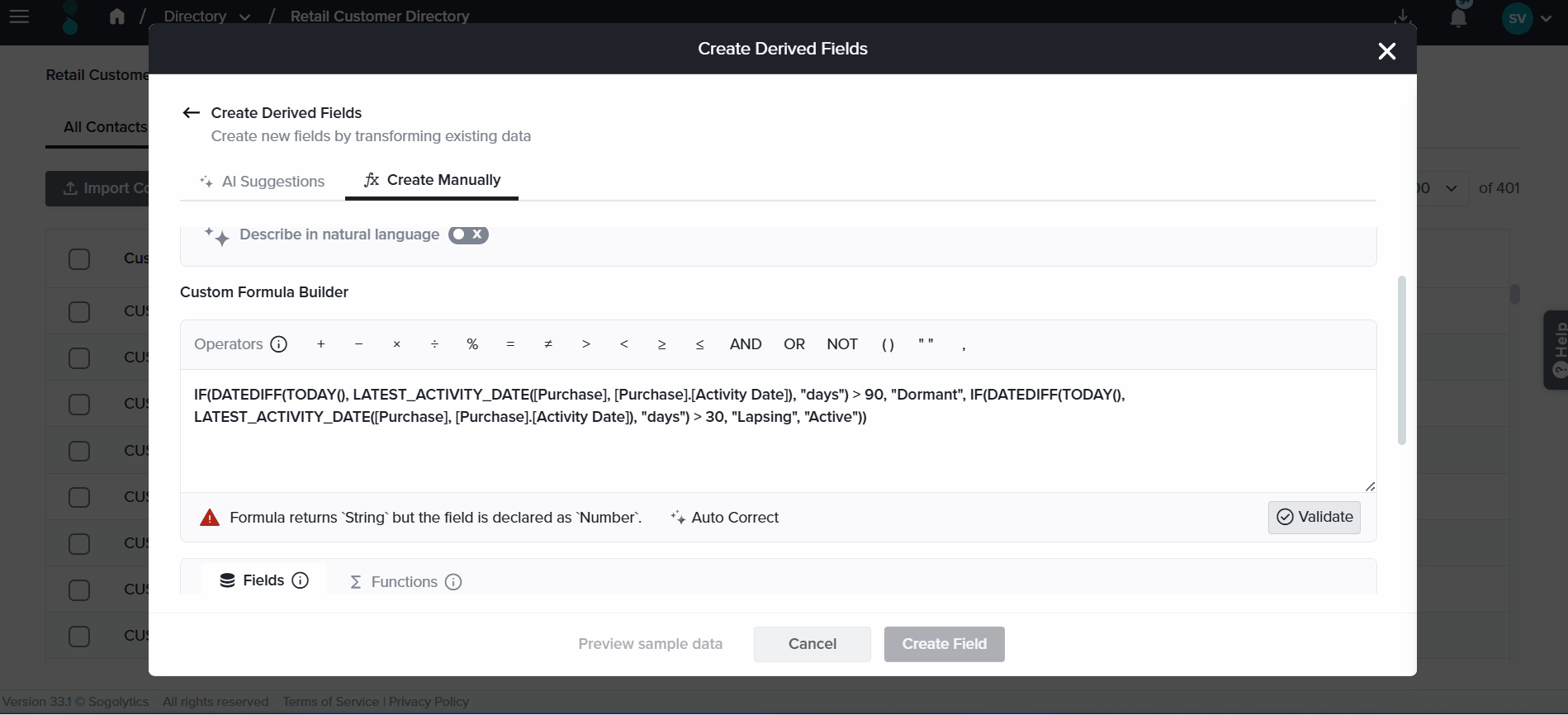Screen dimensions: 1568x715
Task: Click the Create Field button
Action: pyautogui.click(x=945, y=644)
